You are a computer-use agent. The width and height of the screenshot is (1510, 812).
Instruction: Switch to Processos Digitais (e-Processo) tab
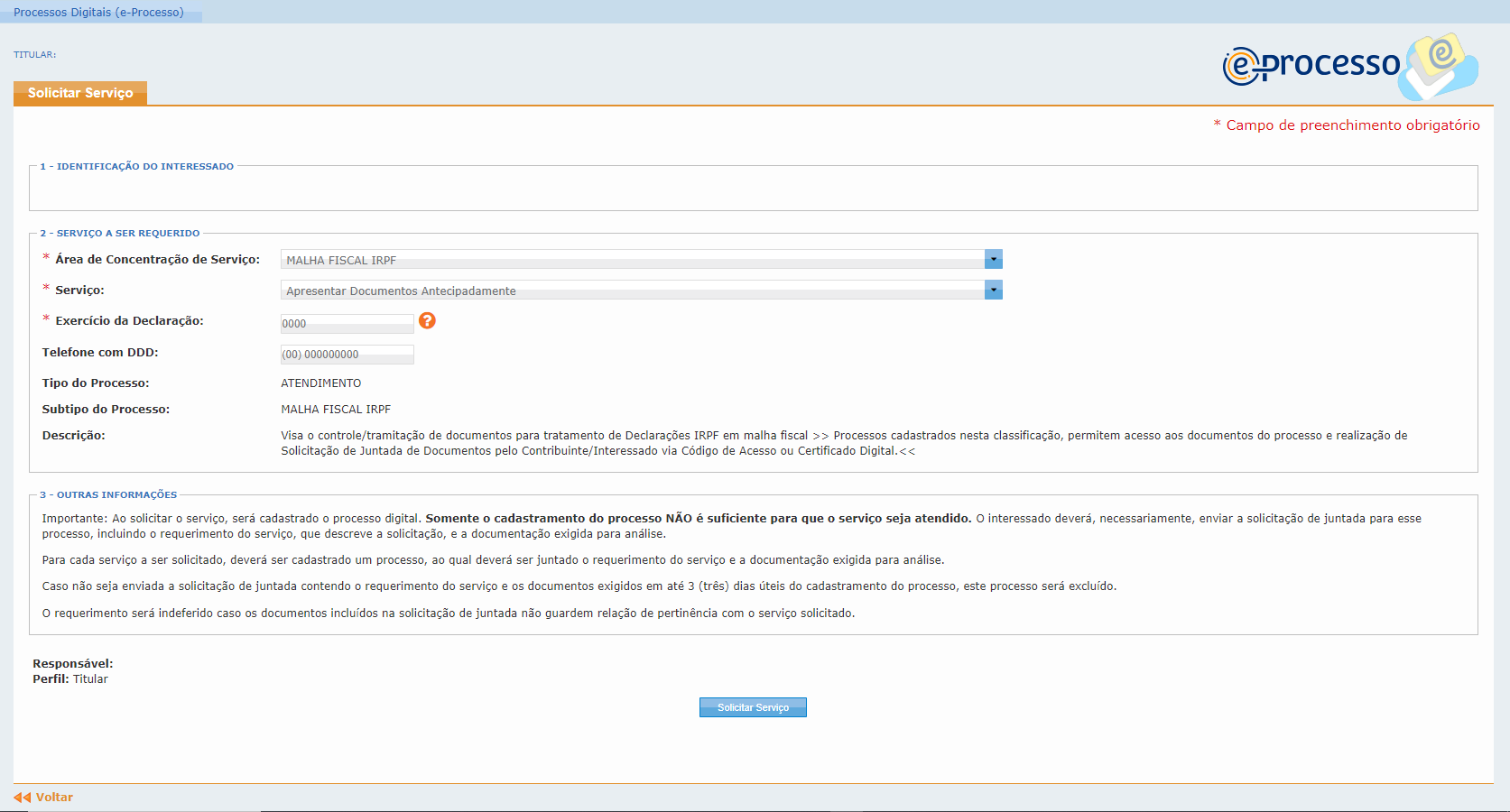point(98,13)
